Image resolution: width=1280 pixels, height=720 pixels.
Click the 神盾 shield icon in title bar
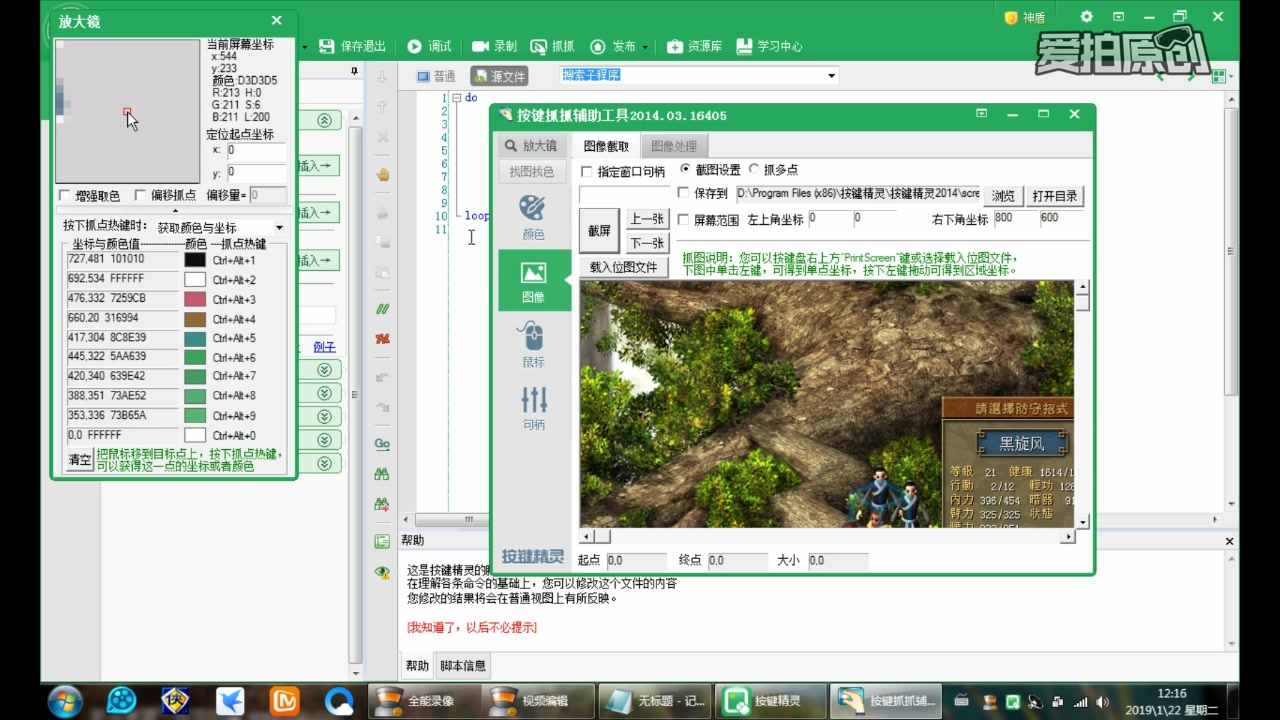tap(1024, 17)
